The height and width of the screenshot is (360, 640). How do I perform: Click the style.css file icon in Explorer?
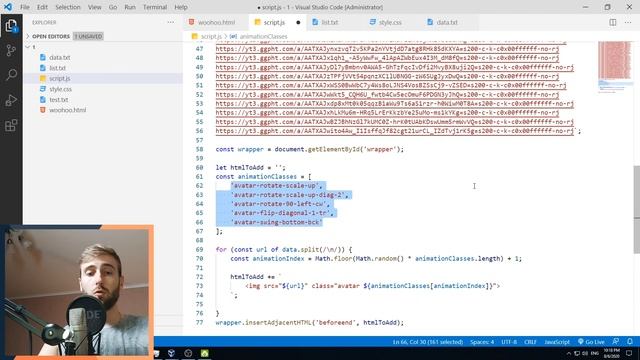click(43, 89)
